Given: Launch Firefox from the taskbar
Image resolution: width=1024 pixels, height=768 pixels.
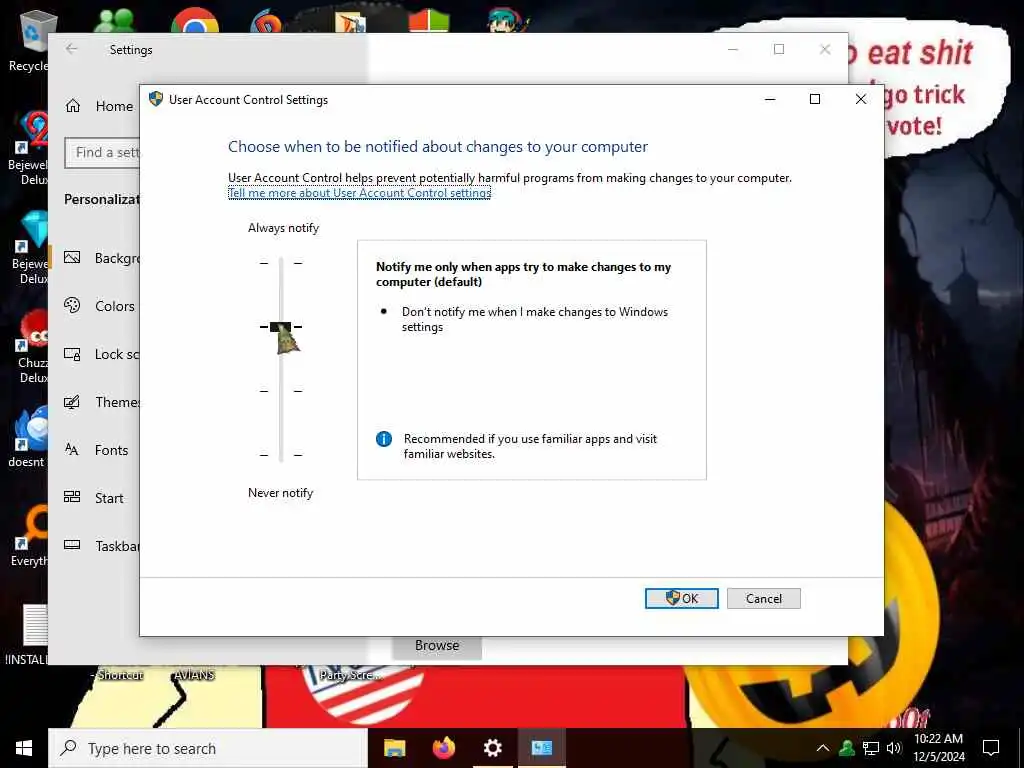Looking at the screenshot, I should click(443, 748).
